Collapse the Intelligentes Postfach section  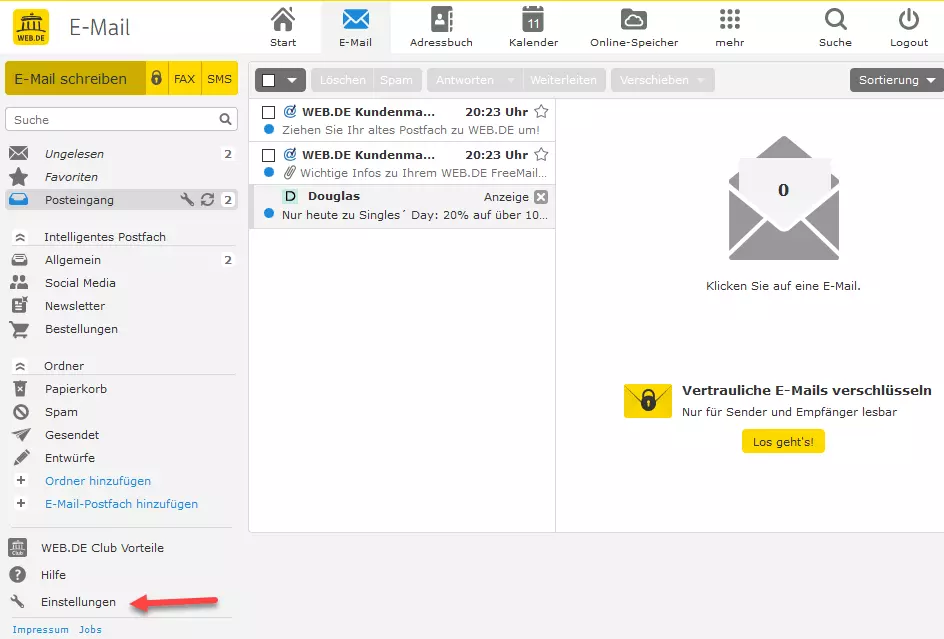[20, 237]
